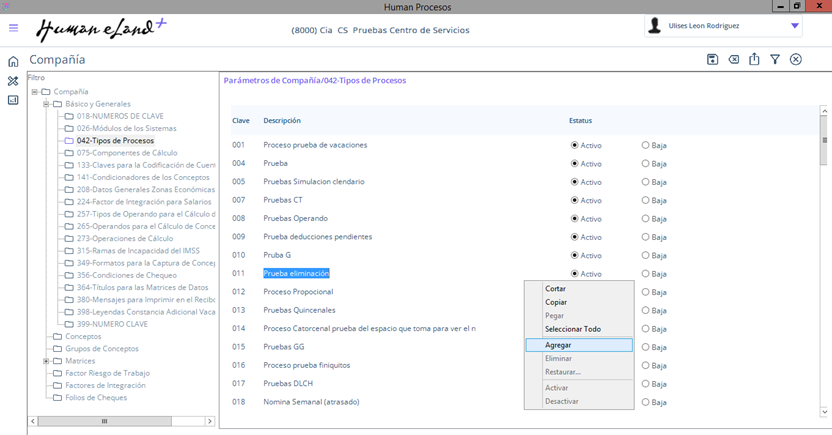Click the save icon in toolbar
832x435 pixels.
point(712,60)
